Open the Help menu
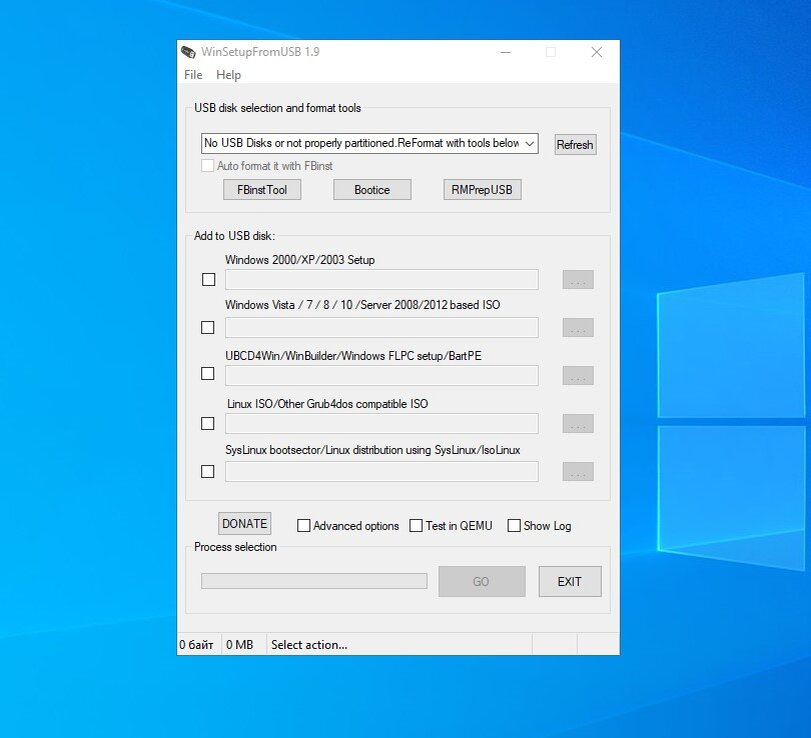The image size is (811, 738). [x=228, y=75]
